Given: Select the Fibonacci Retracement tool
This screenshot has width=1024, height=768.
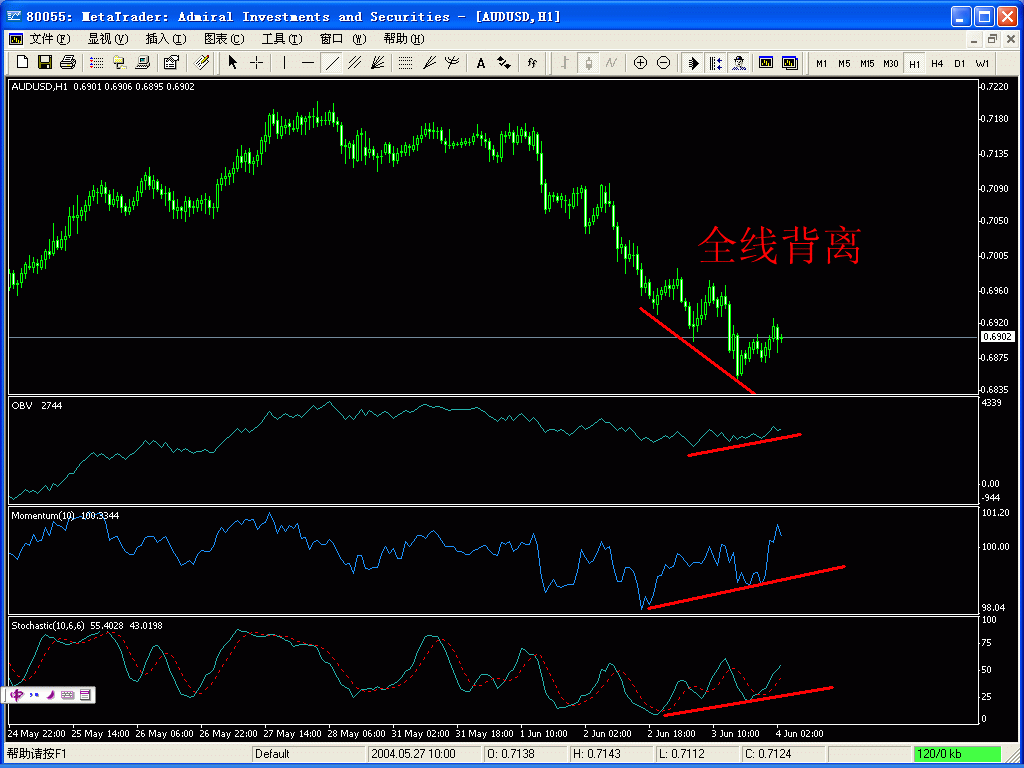Looking at the screenshot, I should coord(406,63).
